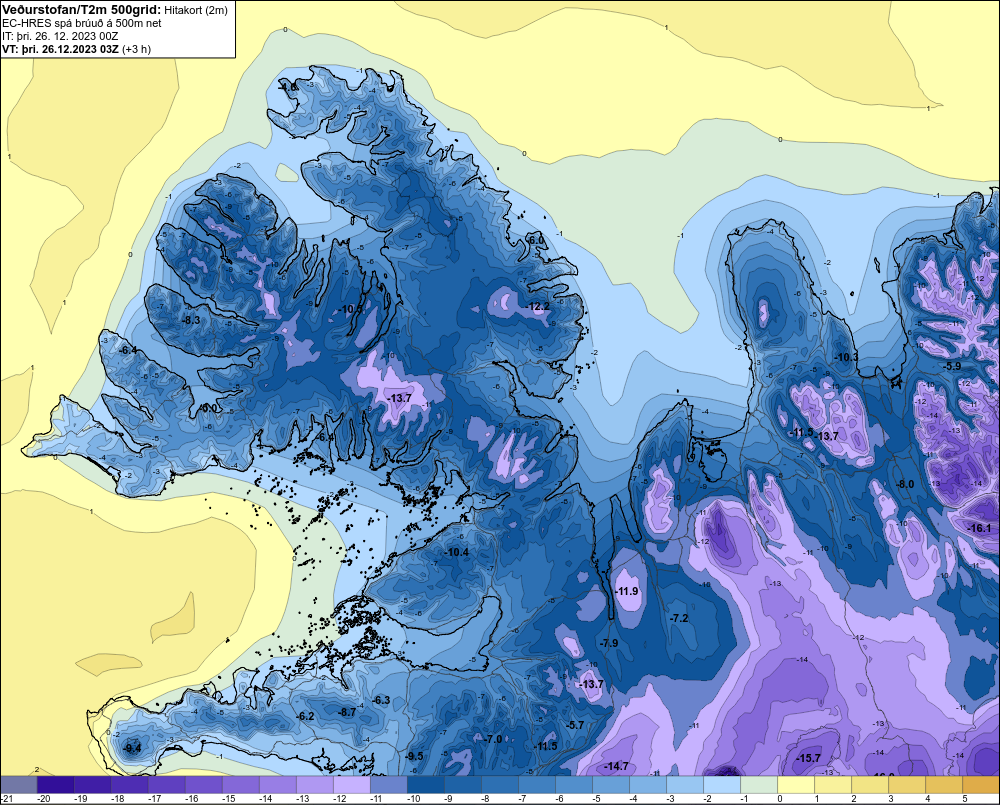Screen dimensions: 1000x805
Task: Pick the legend color swatch above label 0
Action: point(795,784)
